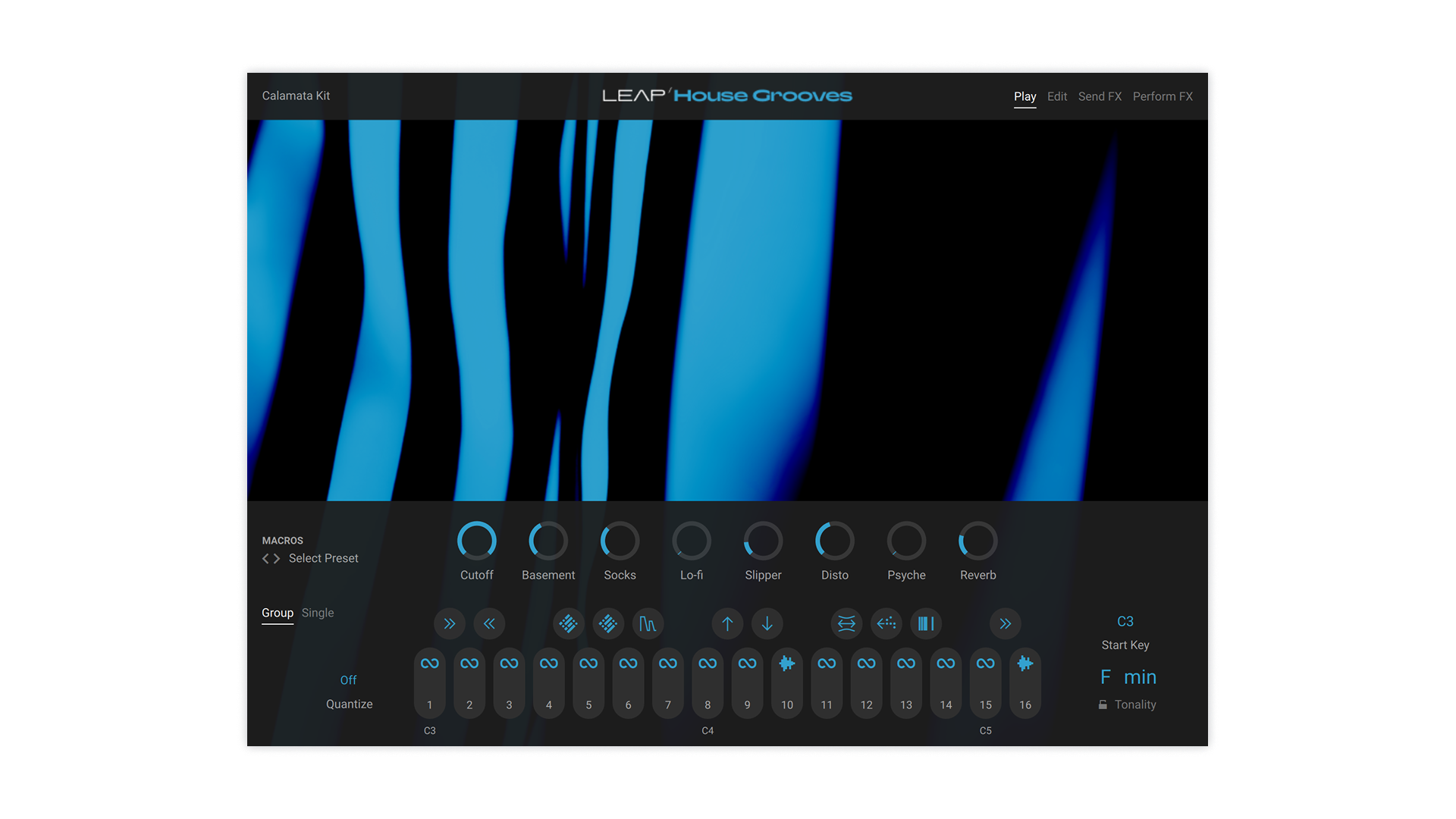This screenshot has height=819, width=1456.
Task: Click the gate envelope shape keyswitch icon
Action: (648, 623)
